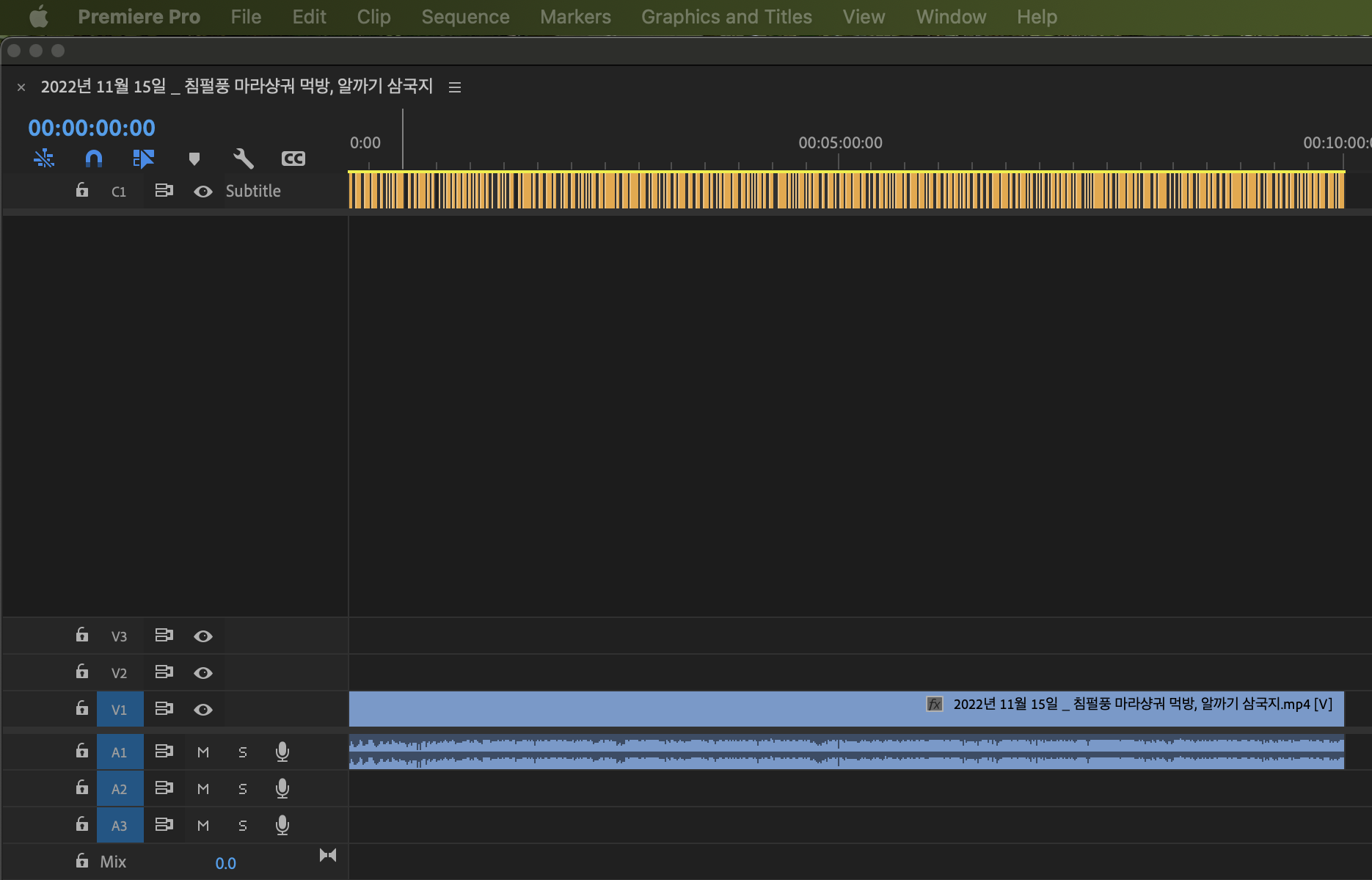
Task: Open the Clip menu
Action: pyautogui.click(x=373, y=16)
